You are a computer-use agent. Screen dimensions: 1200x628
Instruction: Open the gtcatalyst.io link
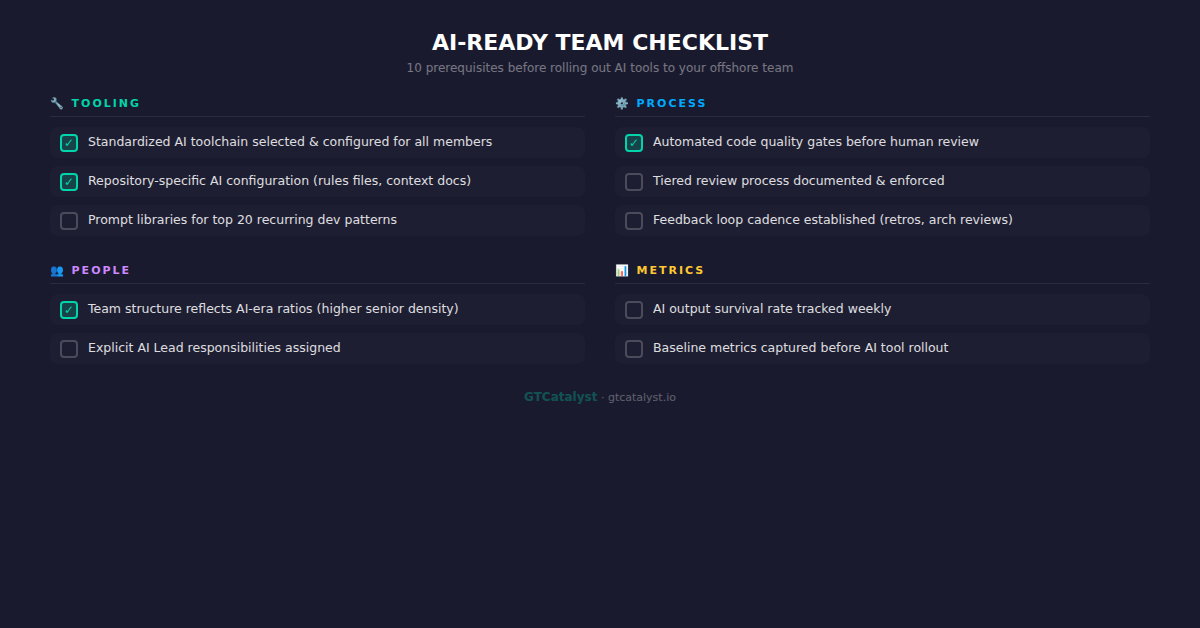point(641,396)
